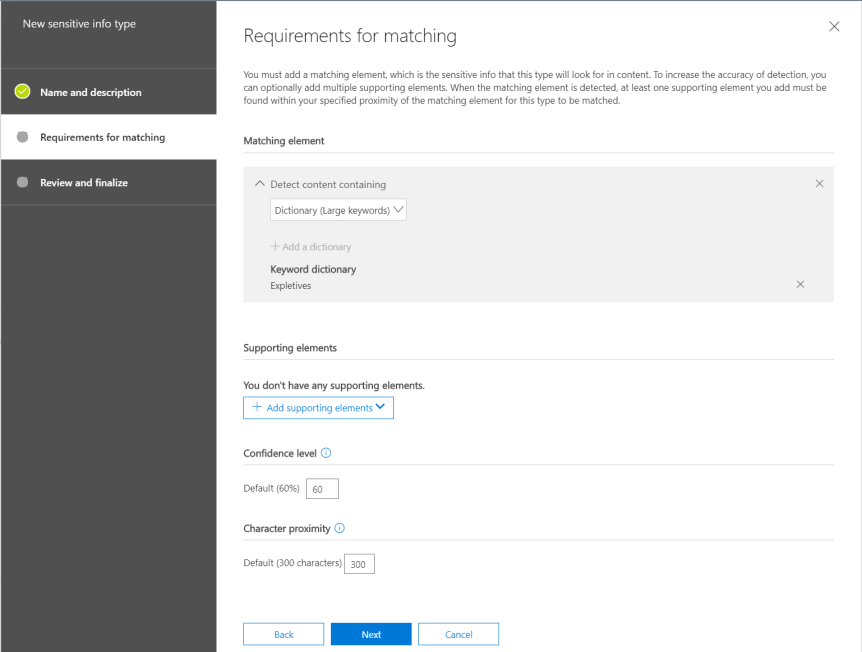This screenshot has width=862, height=652.
Task: Select the Requirements for matching step
Action: tap(102, 137)
